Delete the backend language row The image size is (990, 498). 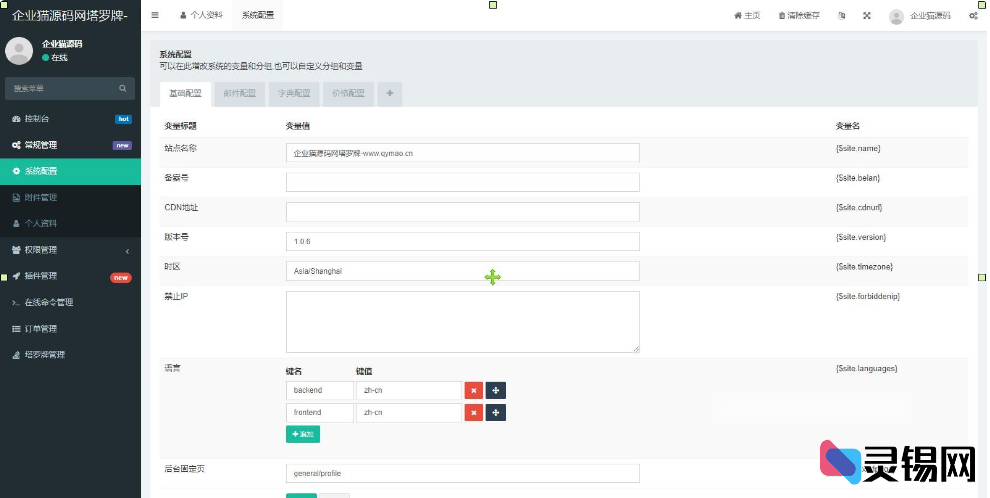pyautogui.click(x=474, y=390)
